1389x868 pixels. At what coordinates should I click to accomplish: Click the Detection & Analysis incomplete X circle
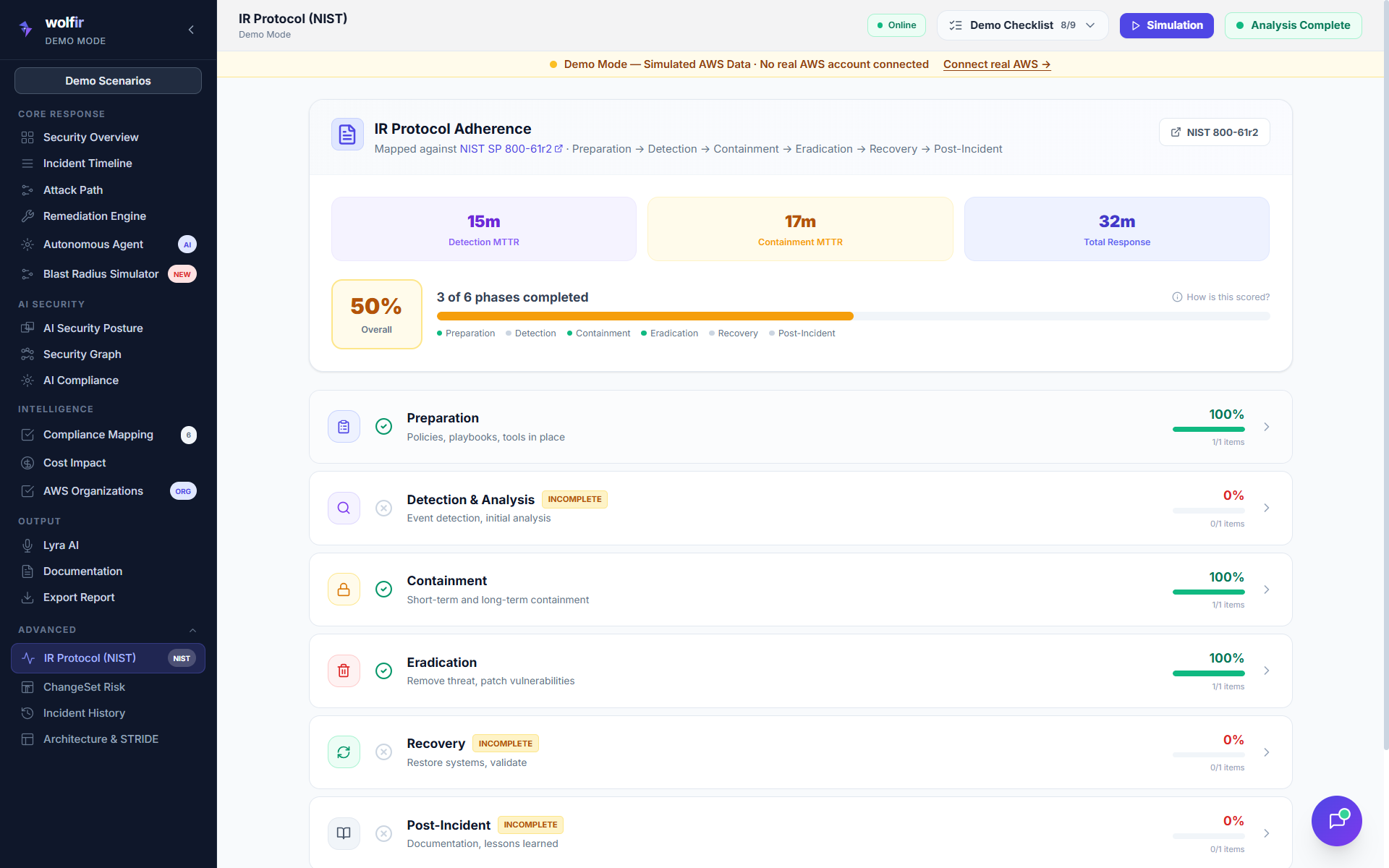point(384,508)
